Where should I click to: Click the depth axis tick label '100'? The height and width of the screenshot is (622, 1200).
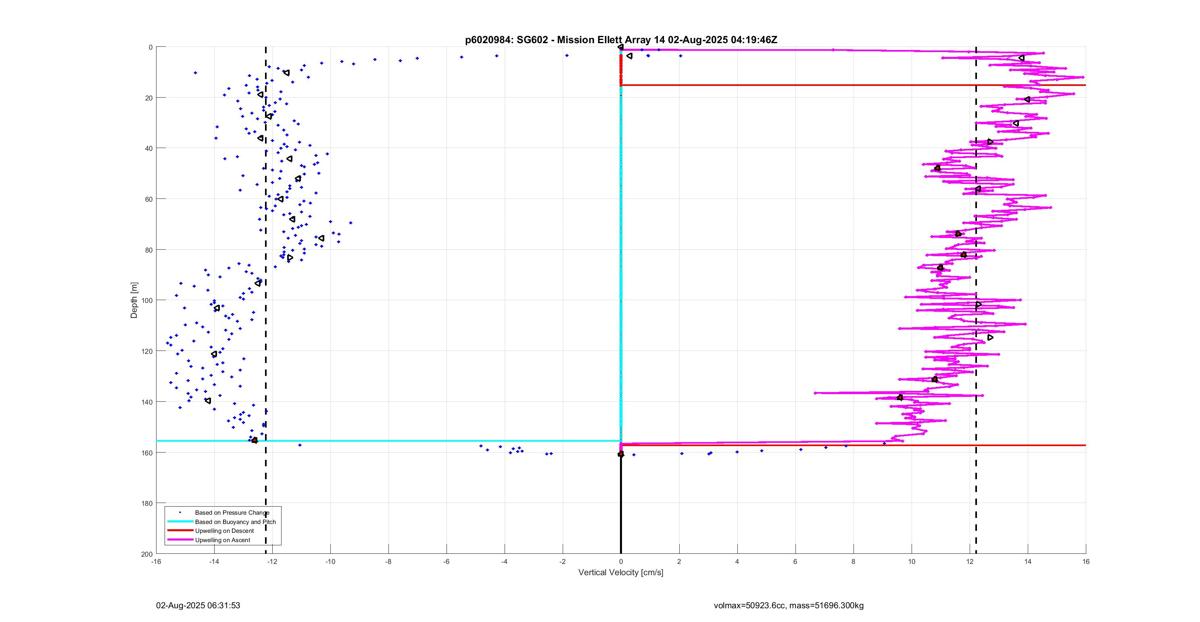(147, 301)
